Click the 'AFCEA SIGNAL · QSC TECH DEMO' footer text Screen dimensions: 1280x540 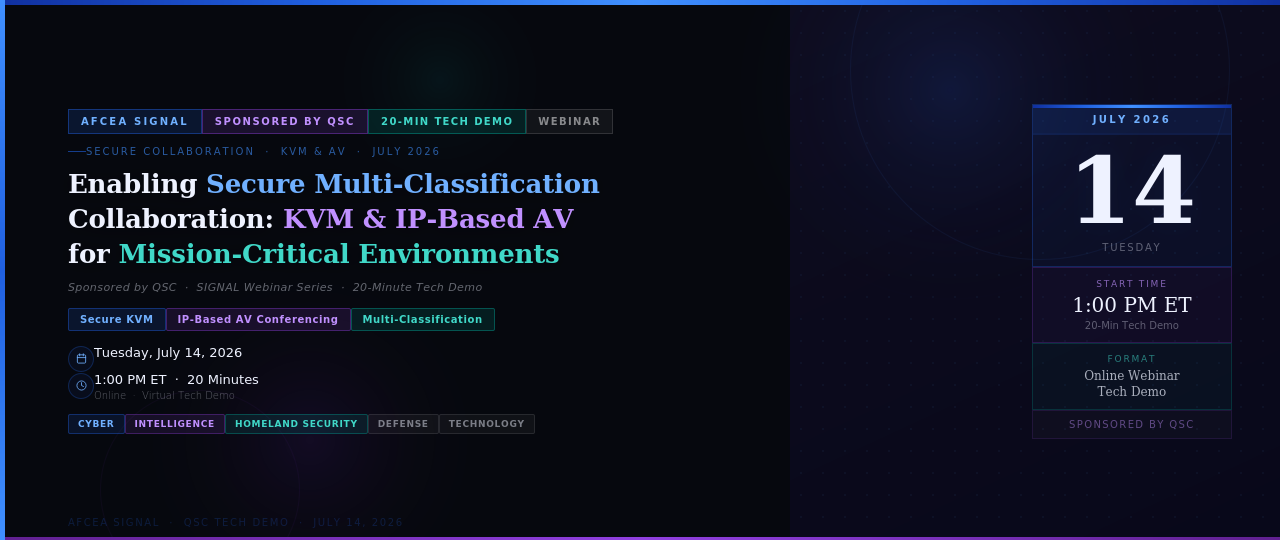click(x=236, y=523)
